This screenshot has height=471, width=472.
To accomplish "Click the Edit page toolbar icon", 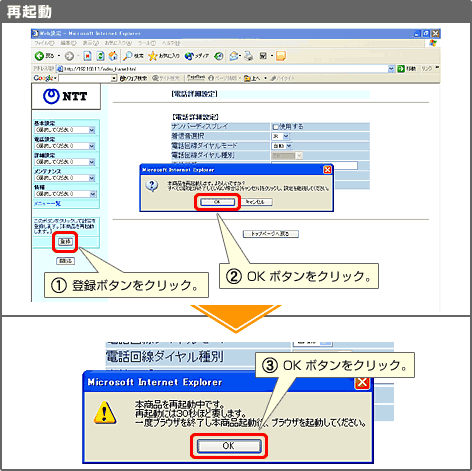I will click(x=263, y=56).
